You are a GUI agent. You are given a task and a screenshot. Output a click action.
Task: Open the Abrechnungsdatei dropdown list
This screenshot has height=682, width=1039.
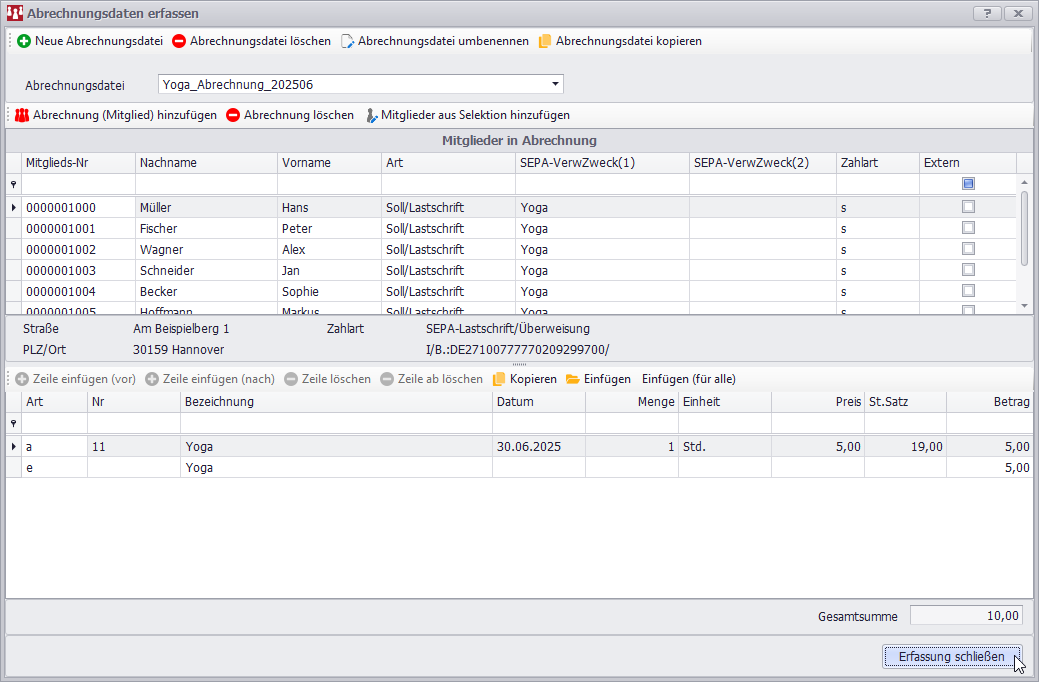coord(555,84)
